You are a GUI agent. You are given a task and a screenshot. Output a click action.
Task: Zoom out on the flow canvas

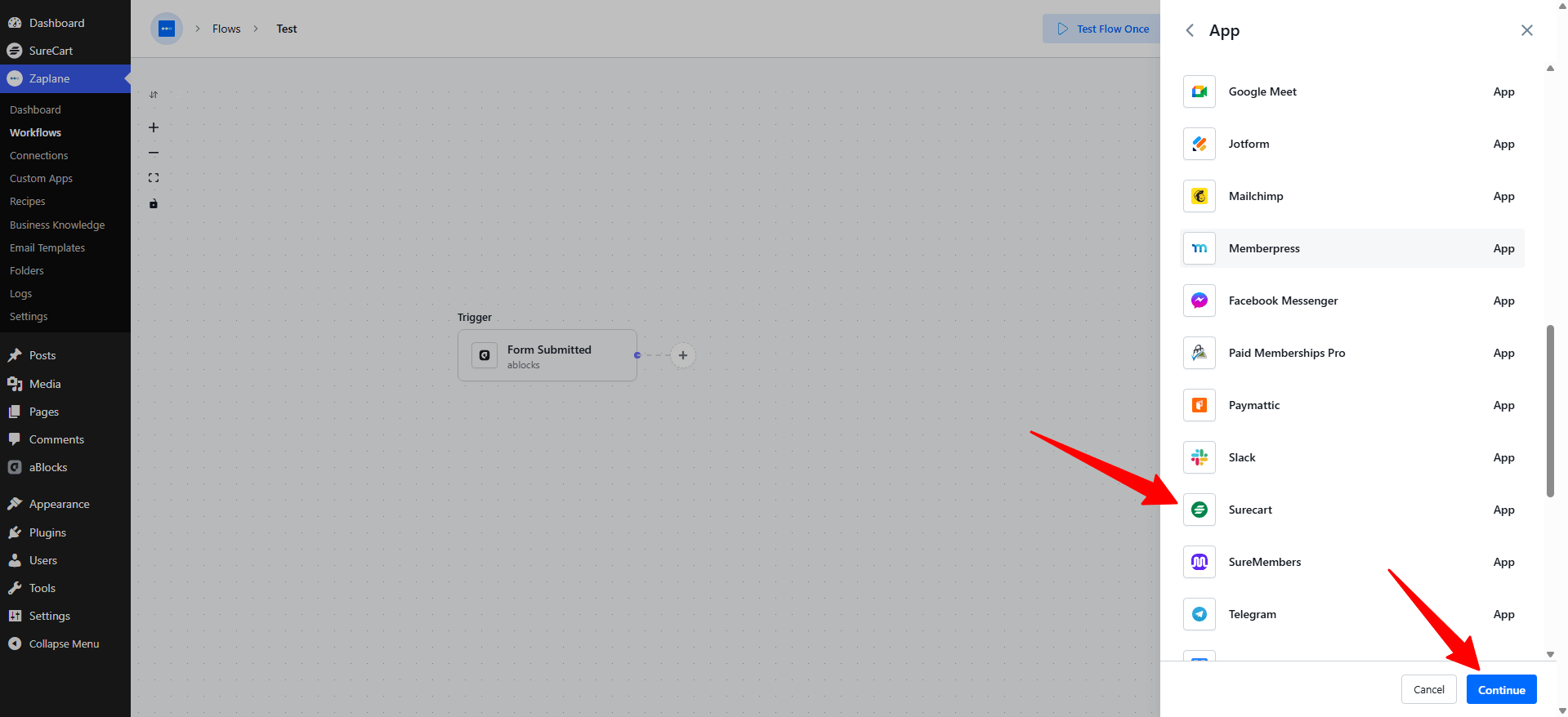click(x=154, y=153)
